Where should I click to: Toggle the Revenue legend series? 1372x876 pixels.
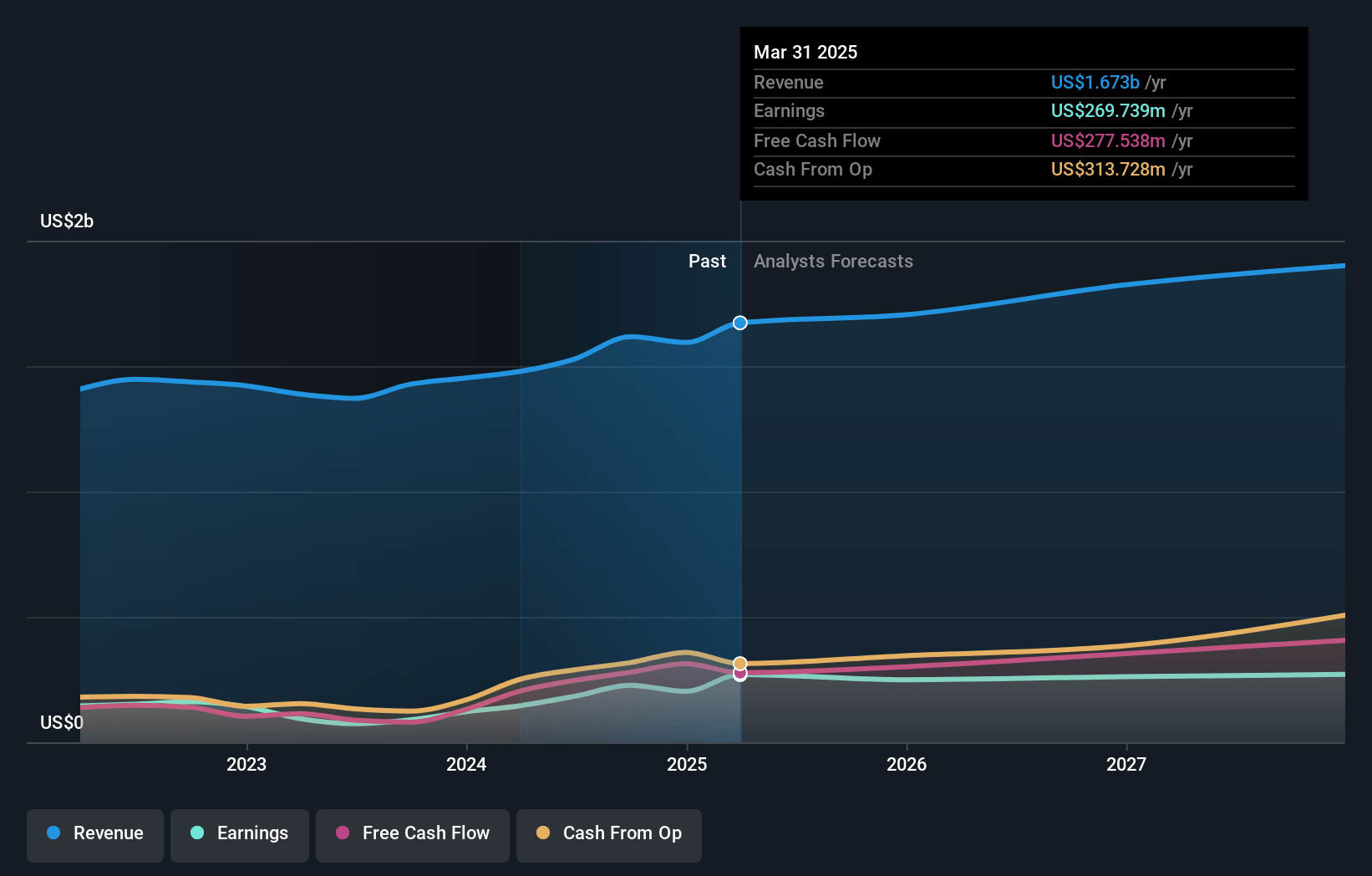point(95,834)
